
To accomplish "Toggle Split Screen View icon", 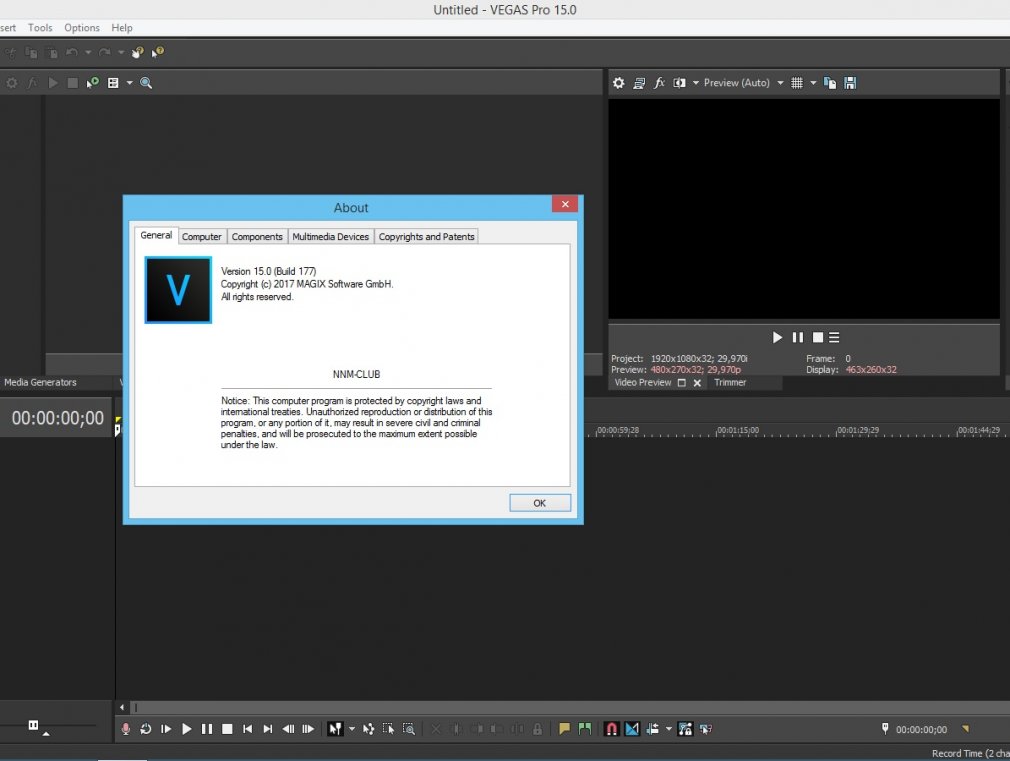I will (x=680, y=82).
